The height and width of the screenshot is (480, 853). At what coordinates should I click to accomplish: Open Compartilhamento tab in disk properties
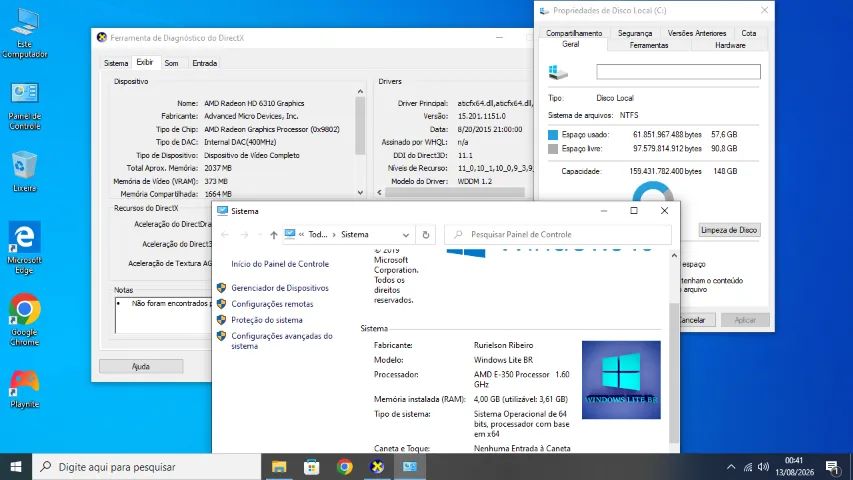[x=574, y=33]
